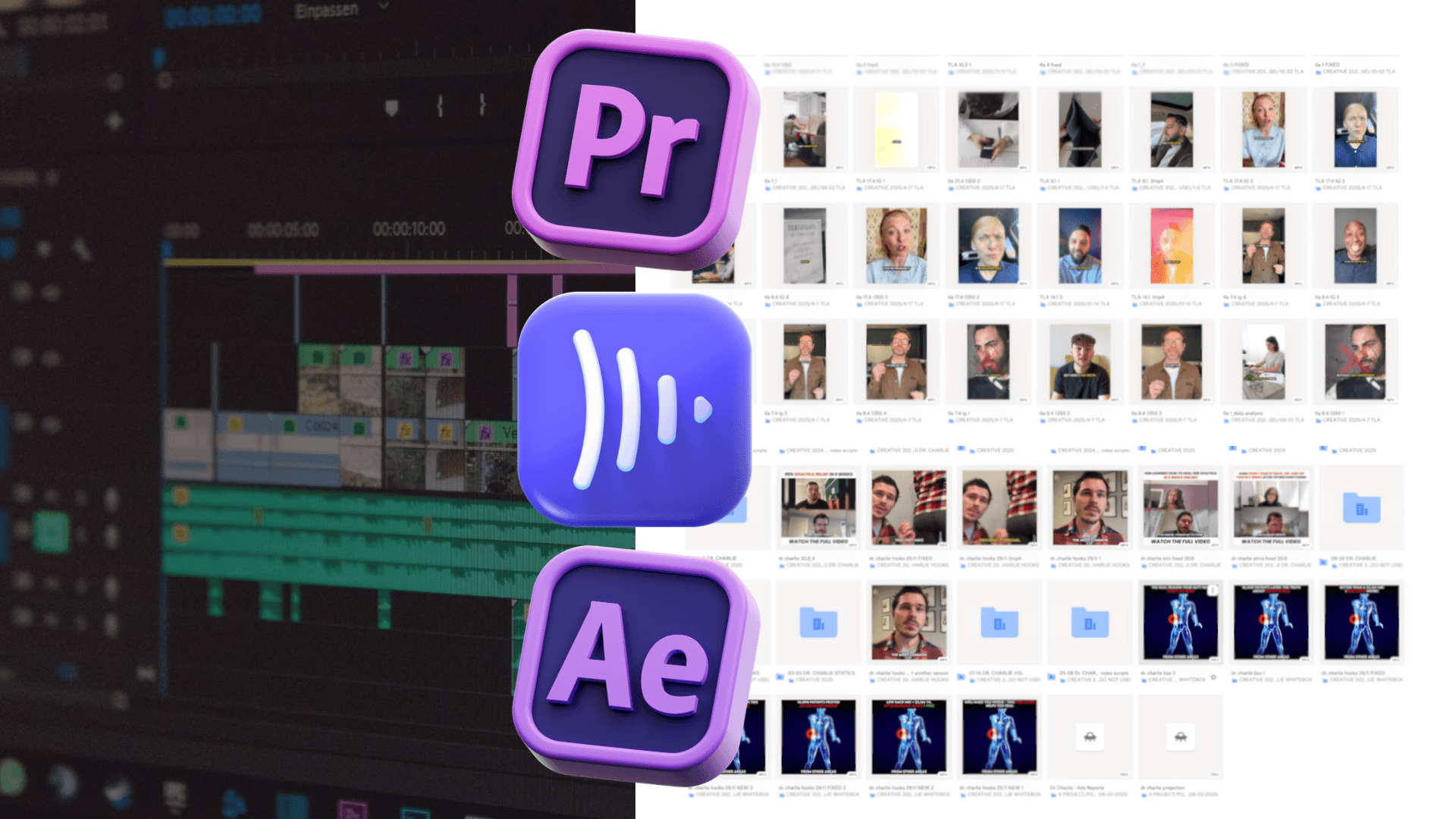
Task: Click the Mark In bracket icon
Action: coord(440,106)
